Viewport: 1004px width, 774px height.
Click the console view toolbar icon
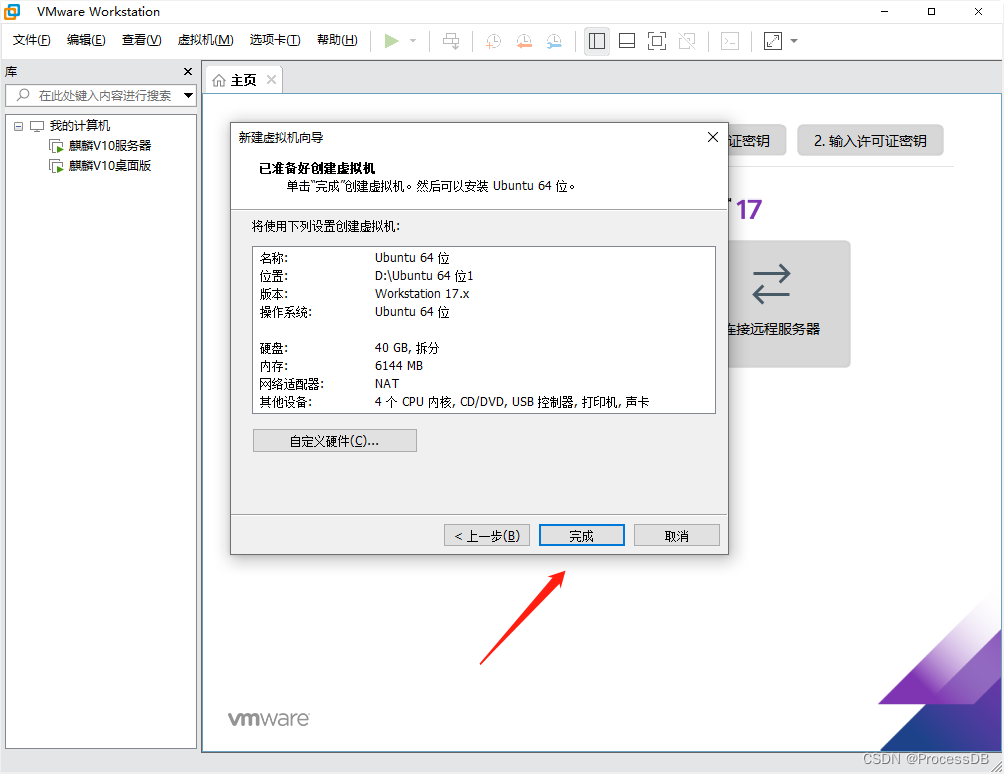(x=730, y=42)
